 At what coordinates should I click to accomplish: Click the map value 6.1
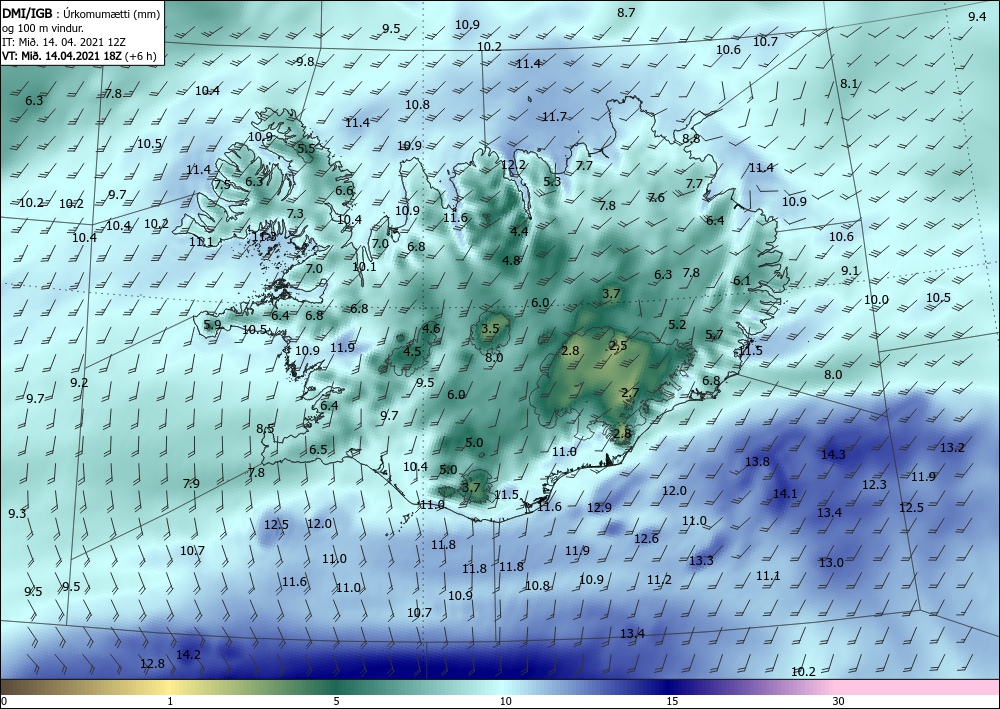pyautogui.click(x=742, y=281)
